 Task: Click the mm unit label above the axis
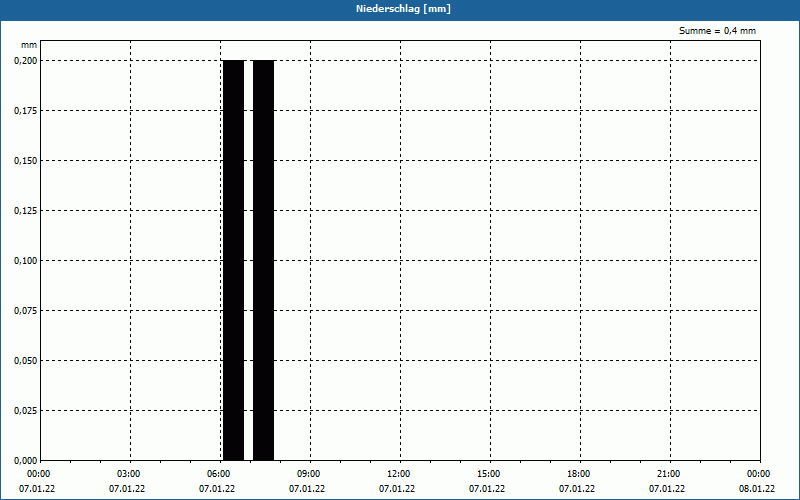click(29, 45)
